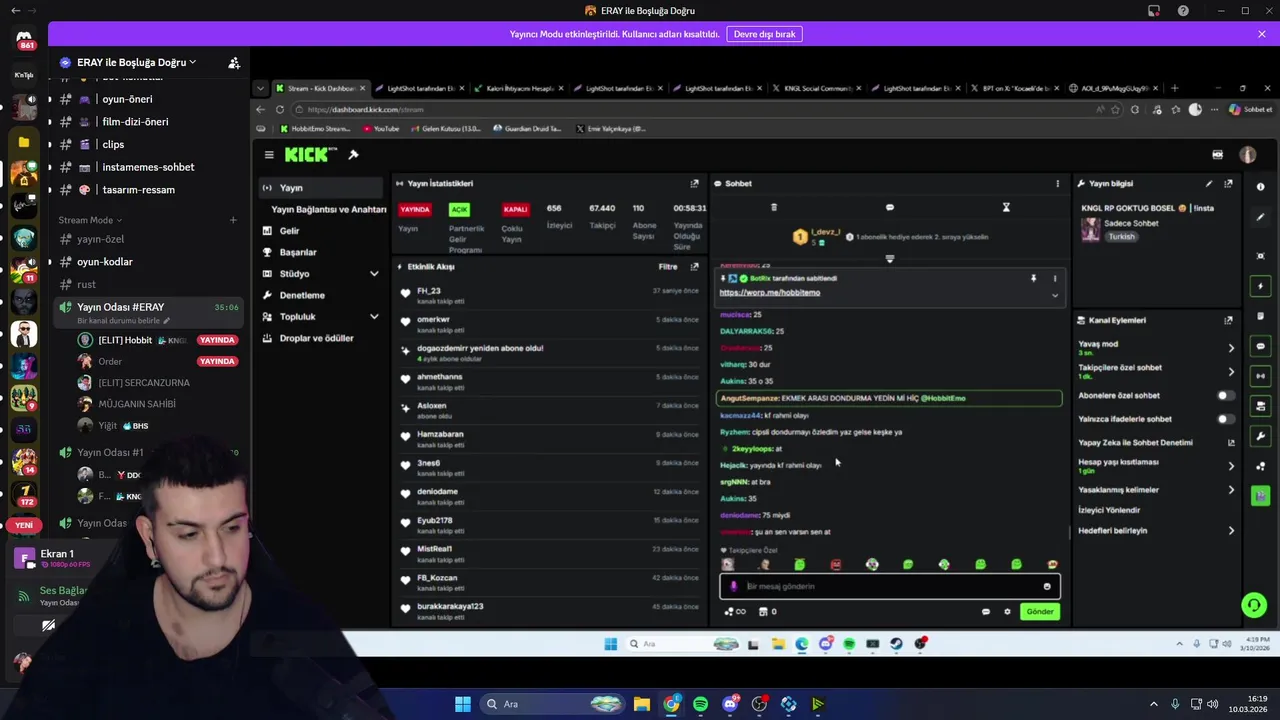Click the Kick logo

pyautogui.click(x=312, y=155)
